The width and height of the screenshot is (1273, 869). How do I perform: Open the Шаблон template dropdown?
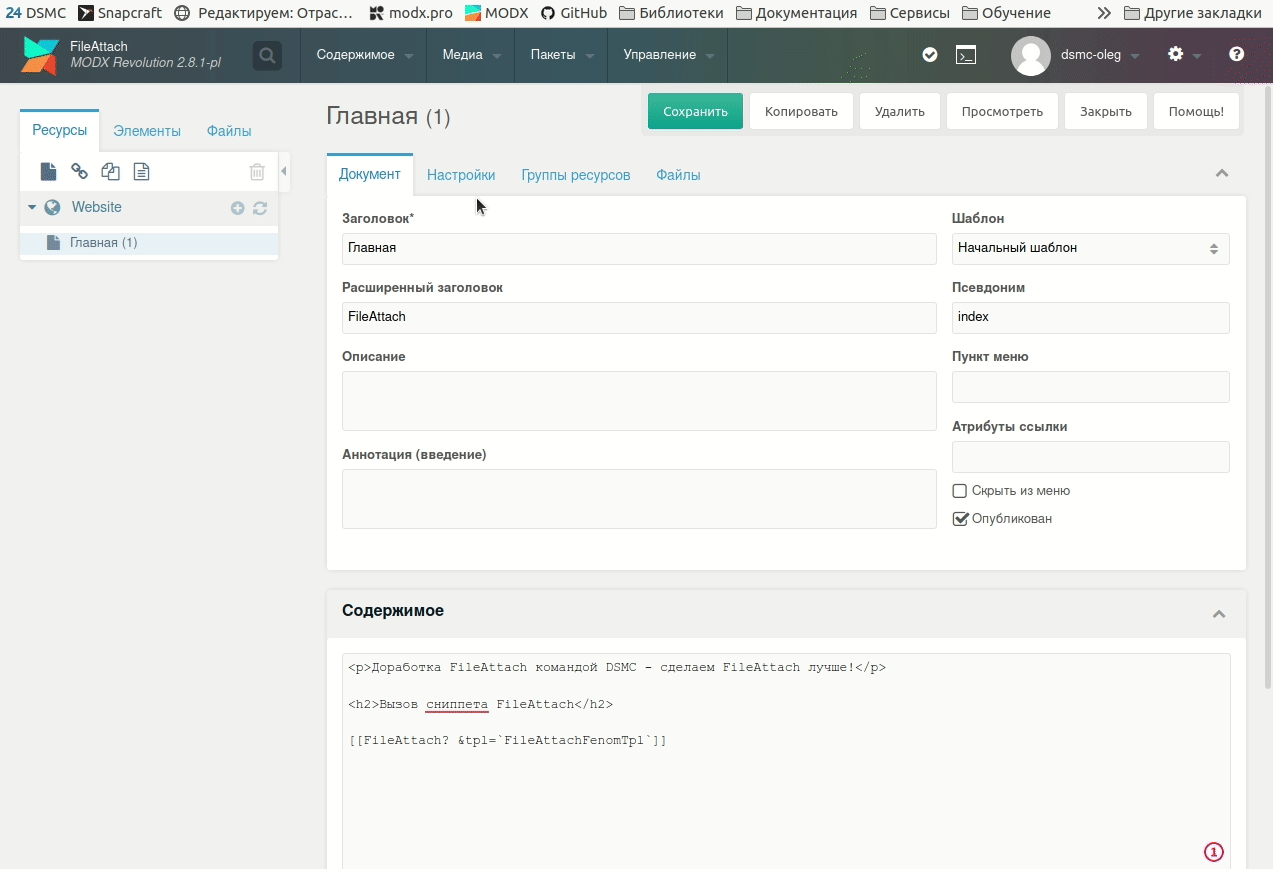(1090, 248)
